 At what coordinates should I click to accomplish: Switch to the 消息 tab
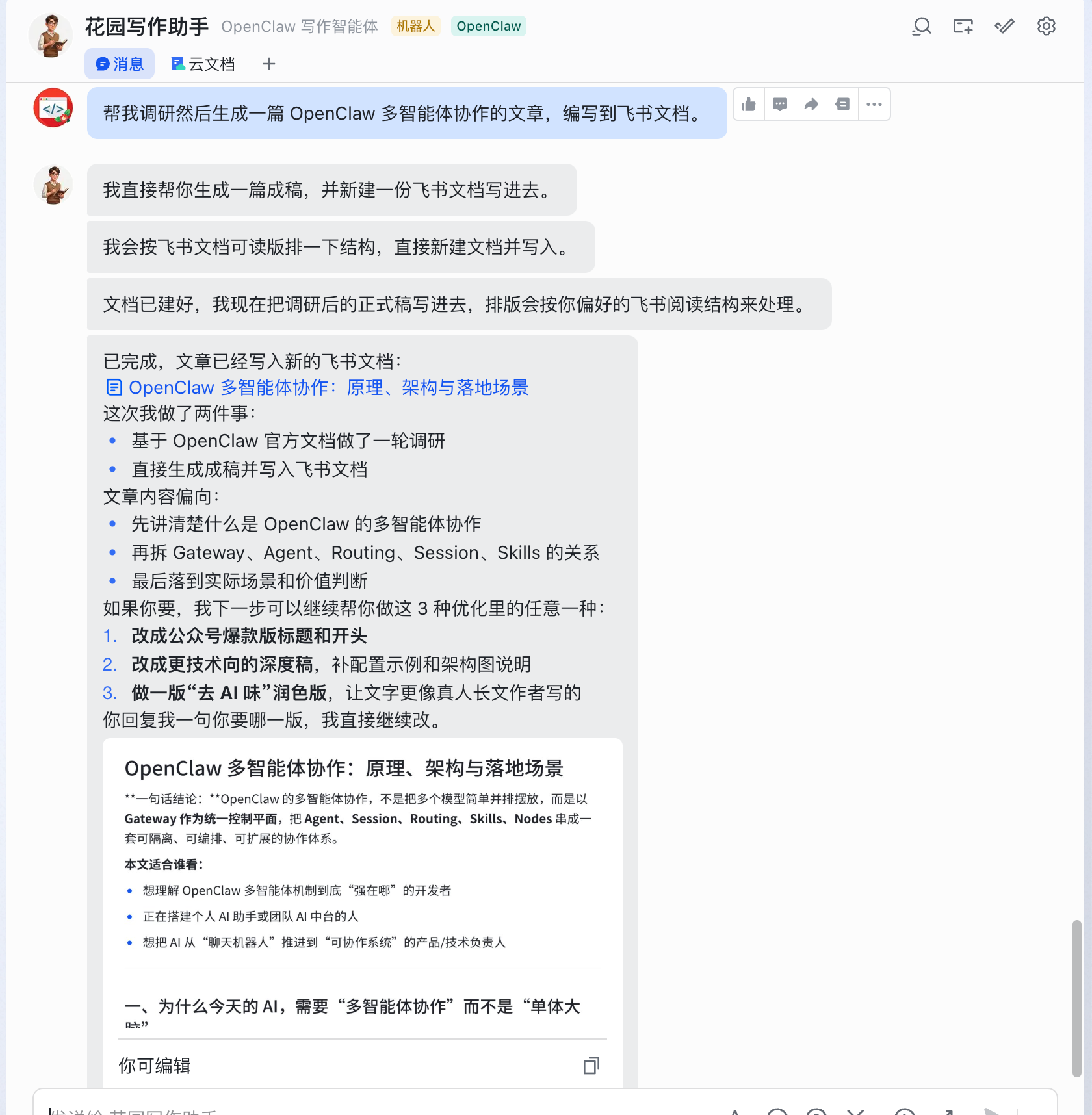(120, 64)
